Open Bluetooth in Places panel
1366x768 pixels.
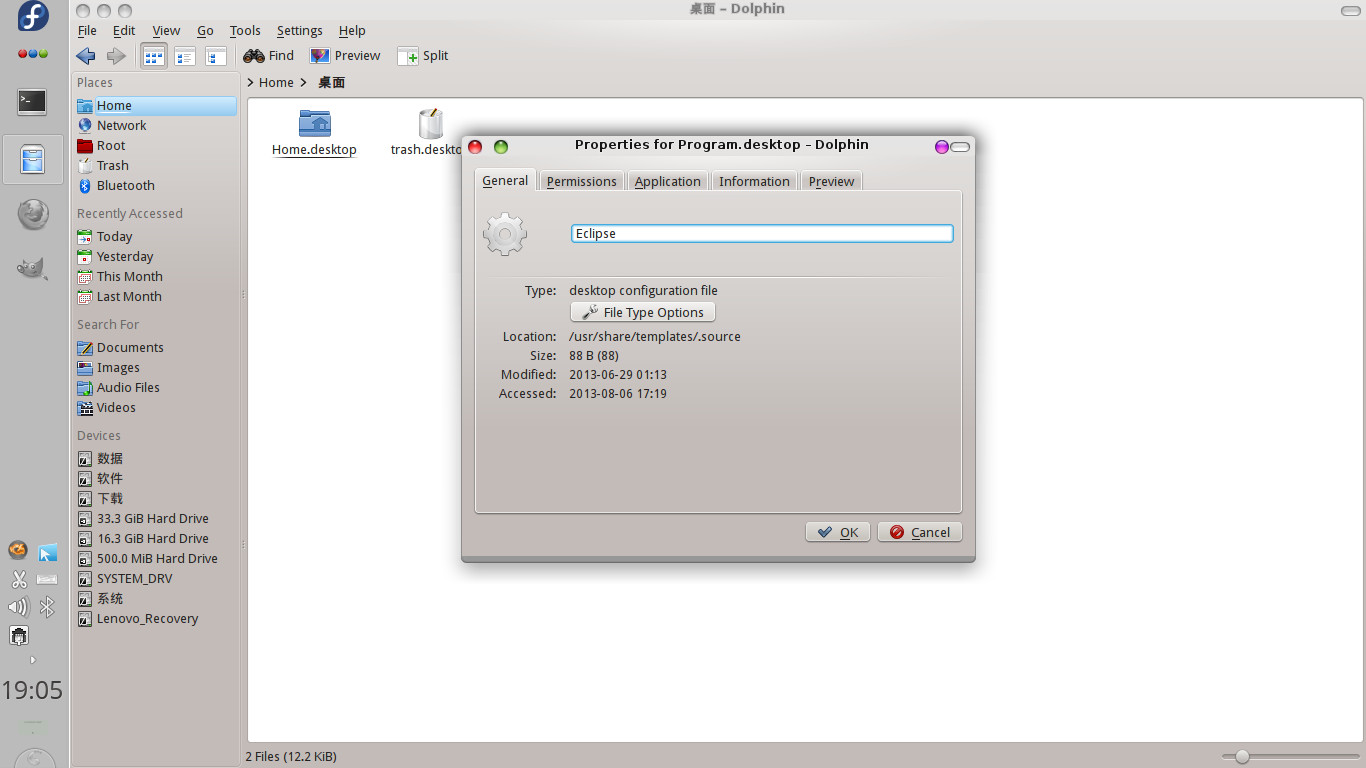tap(156, 185)
